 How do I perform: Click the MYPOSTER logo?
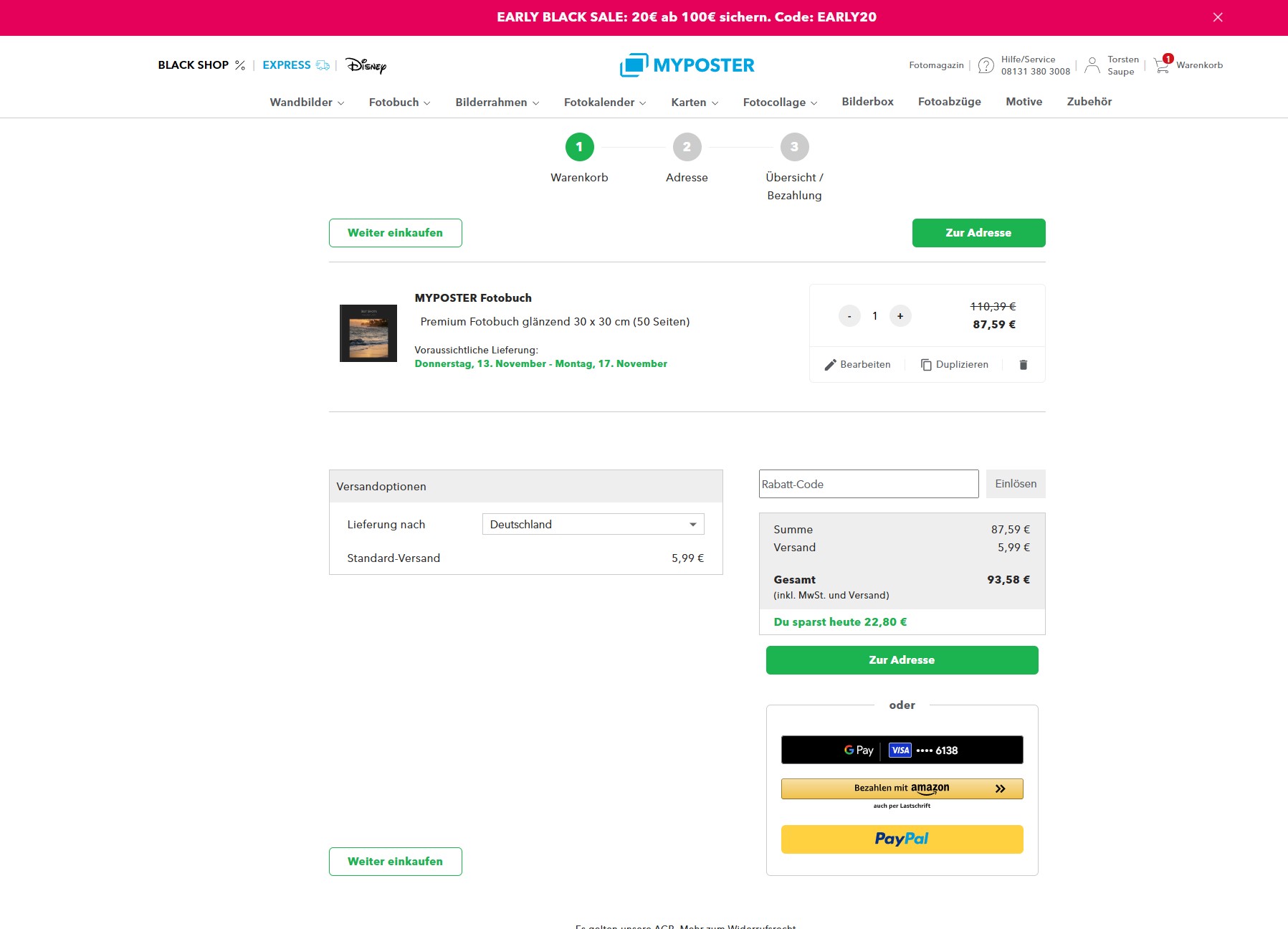[x=687, y=65]
